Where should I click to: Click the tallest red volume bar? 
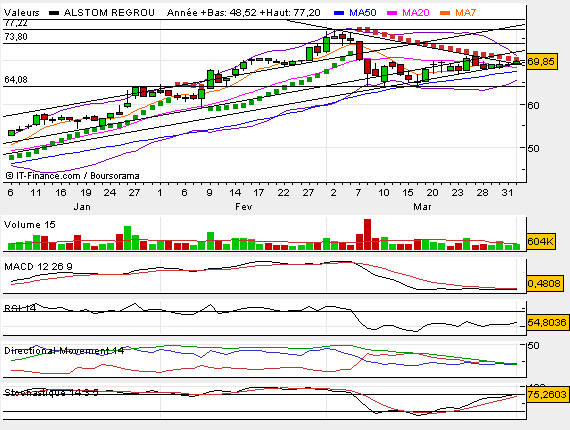(368, 234)
